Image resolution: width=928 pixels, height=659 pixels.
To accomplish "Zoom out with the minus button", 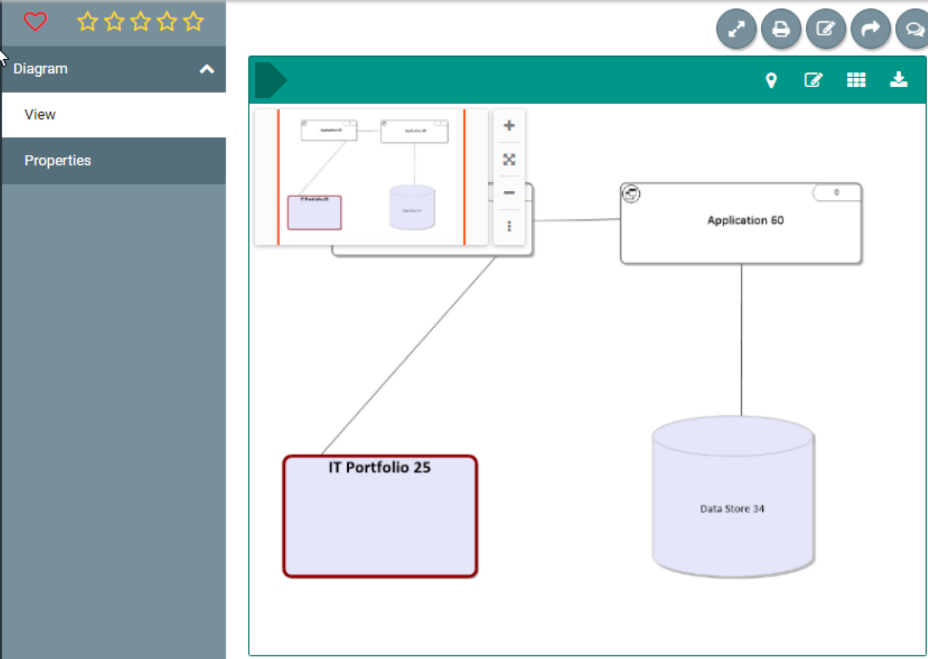I will (x=509, y=193).
